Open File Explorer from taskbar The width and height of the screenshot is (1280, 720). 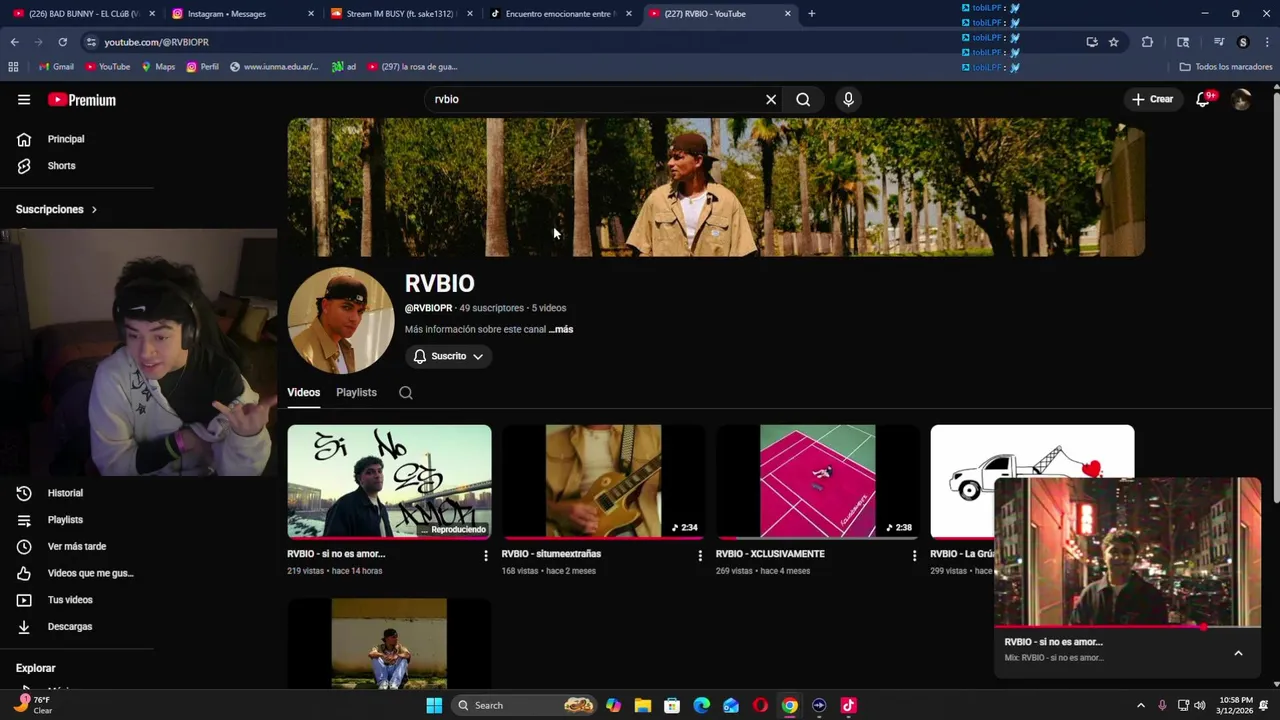(643, 705)
